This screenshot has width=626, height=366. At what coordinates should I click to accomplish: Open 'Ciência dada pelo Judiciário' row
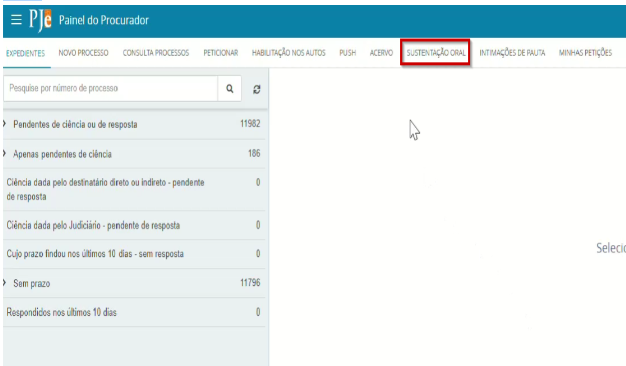(134, 225)
